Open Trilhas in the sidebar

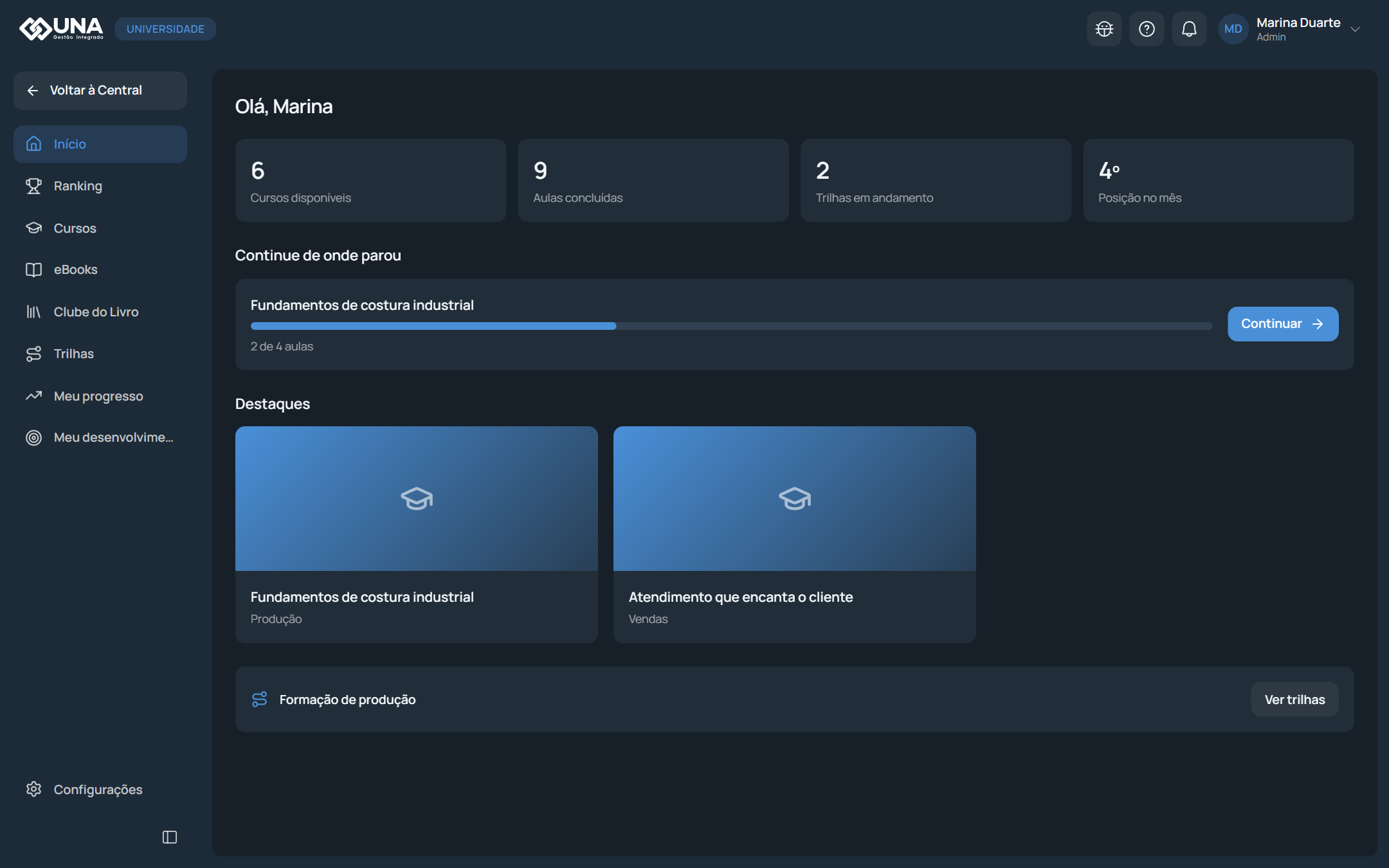(x=100, y=354)
